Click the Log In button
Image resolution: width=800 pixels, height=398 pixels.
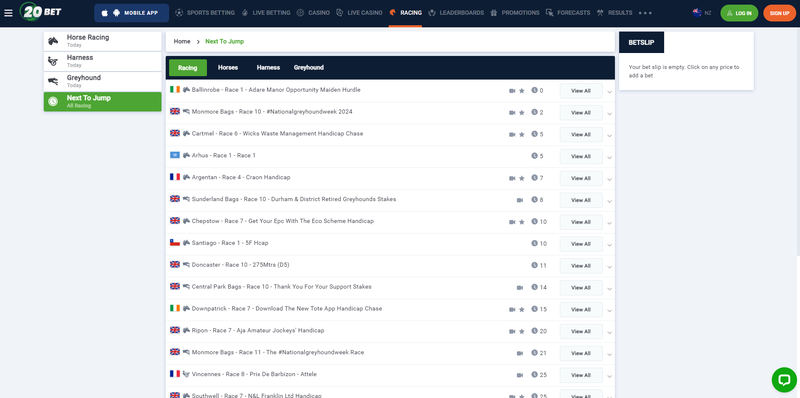click(x=739, y=13)
